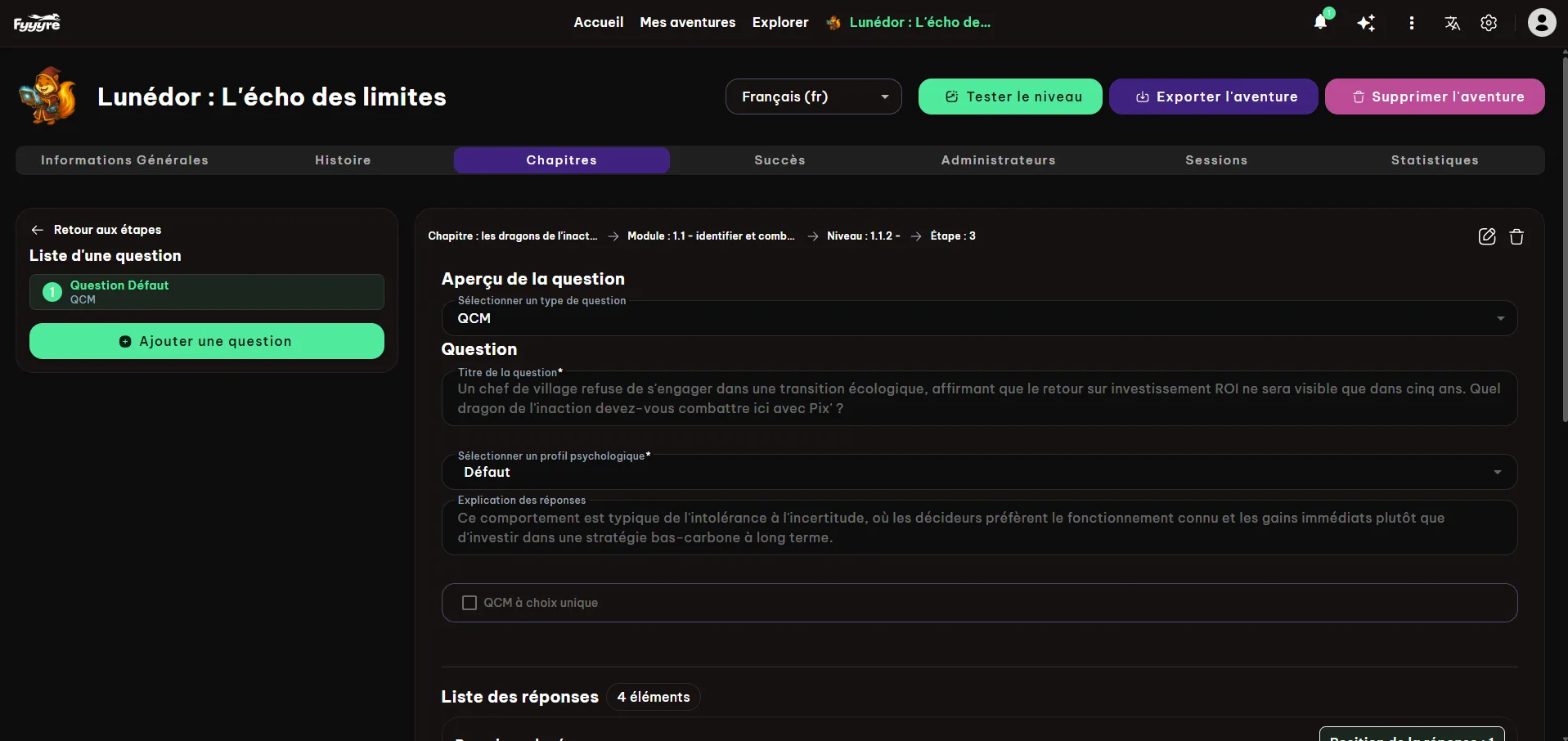Click the Aperçu de la question heading

click(x=532, y=279)
